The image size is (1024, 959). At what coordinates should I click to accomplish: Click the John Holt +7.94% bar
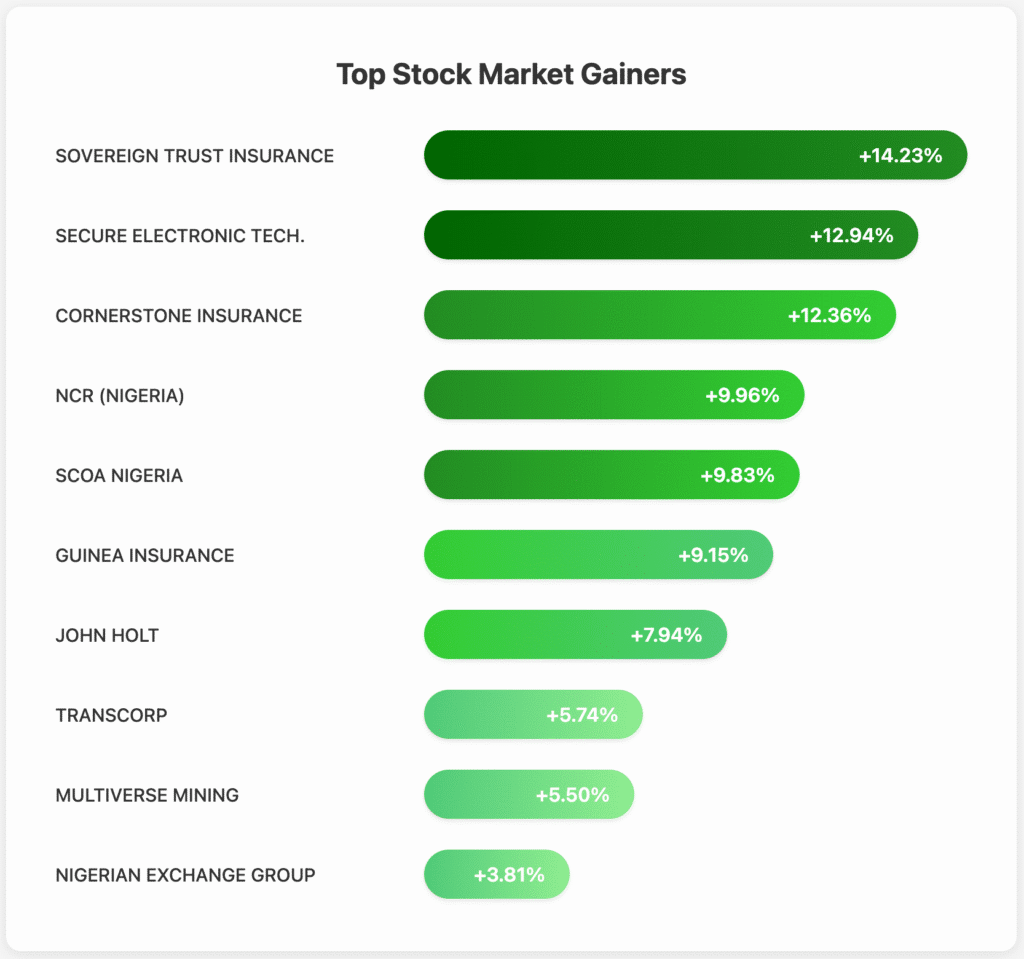pyautogui.click(x=575, y=635)
